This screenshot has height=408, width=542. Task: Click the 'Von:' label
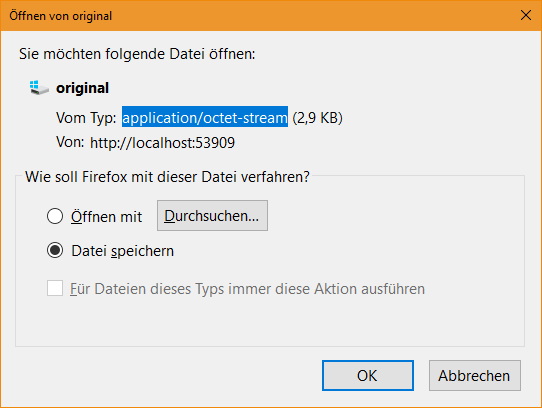(x=70, y=142)
